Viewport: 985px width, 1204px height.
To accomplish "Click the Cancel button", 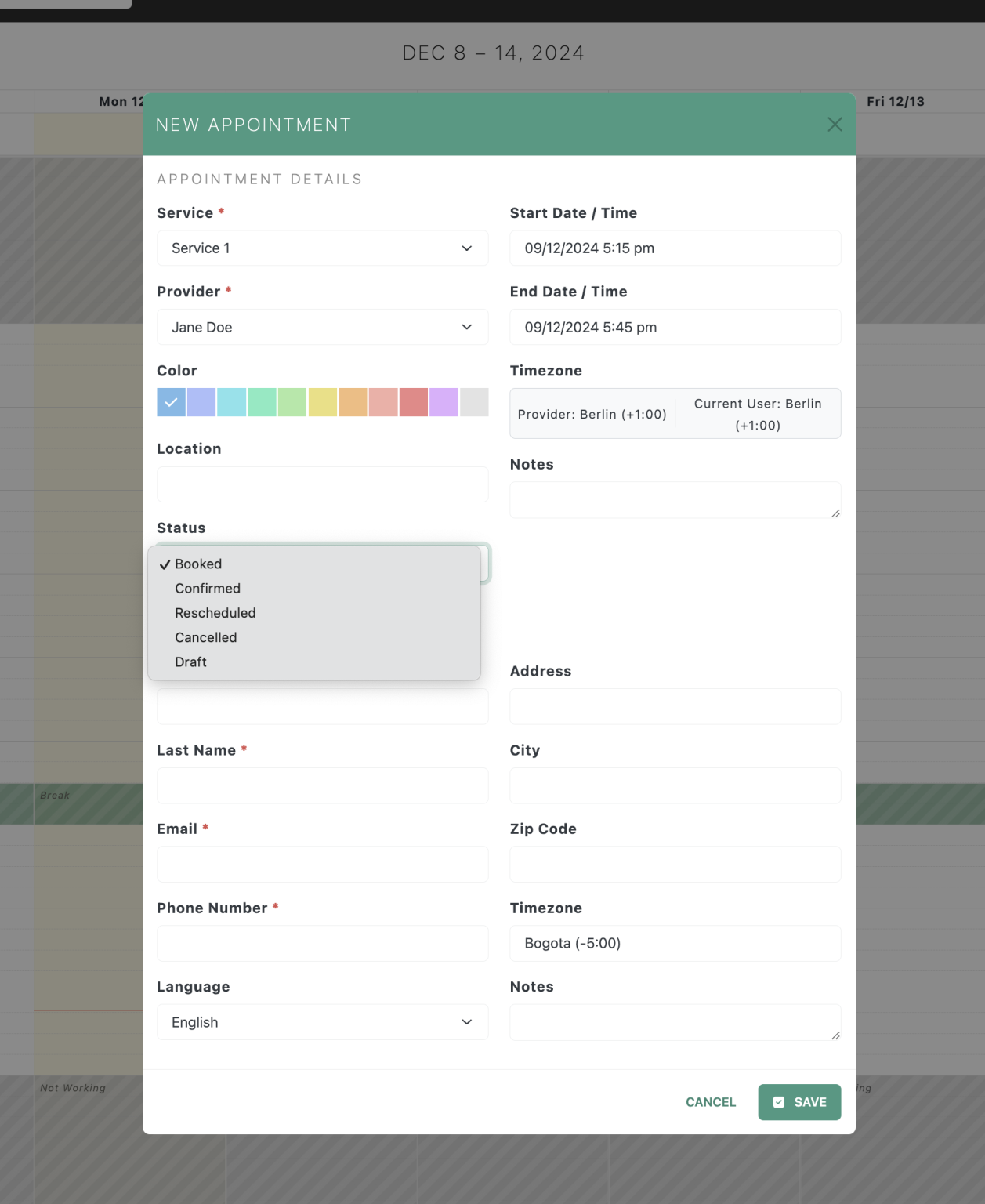I will [710, 1102].
